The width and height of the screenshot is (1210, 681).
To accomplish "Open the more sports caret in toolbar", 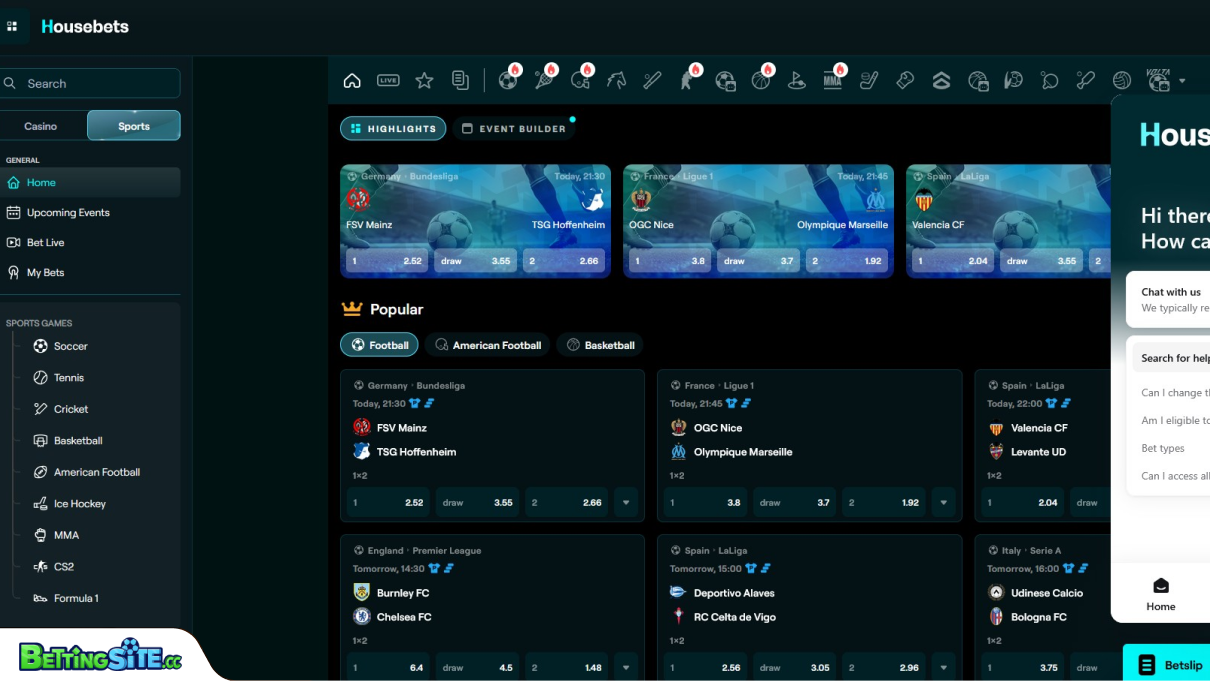I will click(1182, 81).
